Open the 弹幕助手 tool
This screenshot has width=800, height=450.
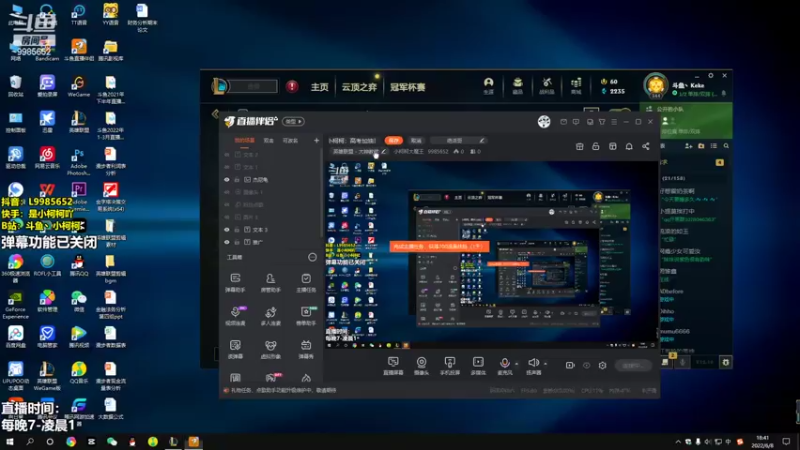click(235, 282)
